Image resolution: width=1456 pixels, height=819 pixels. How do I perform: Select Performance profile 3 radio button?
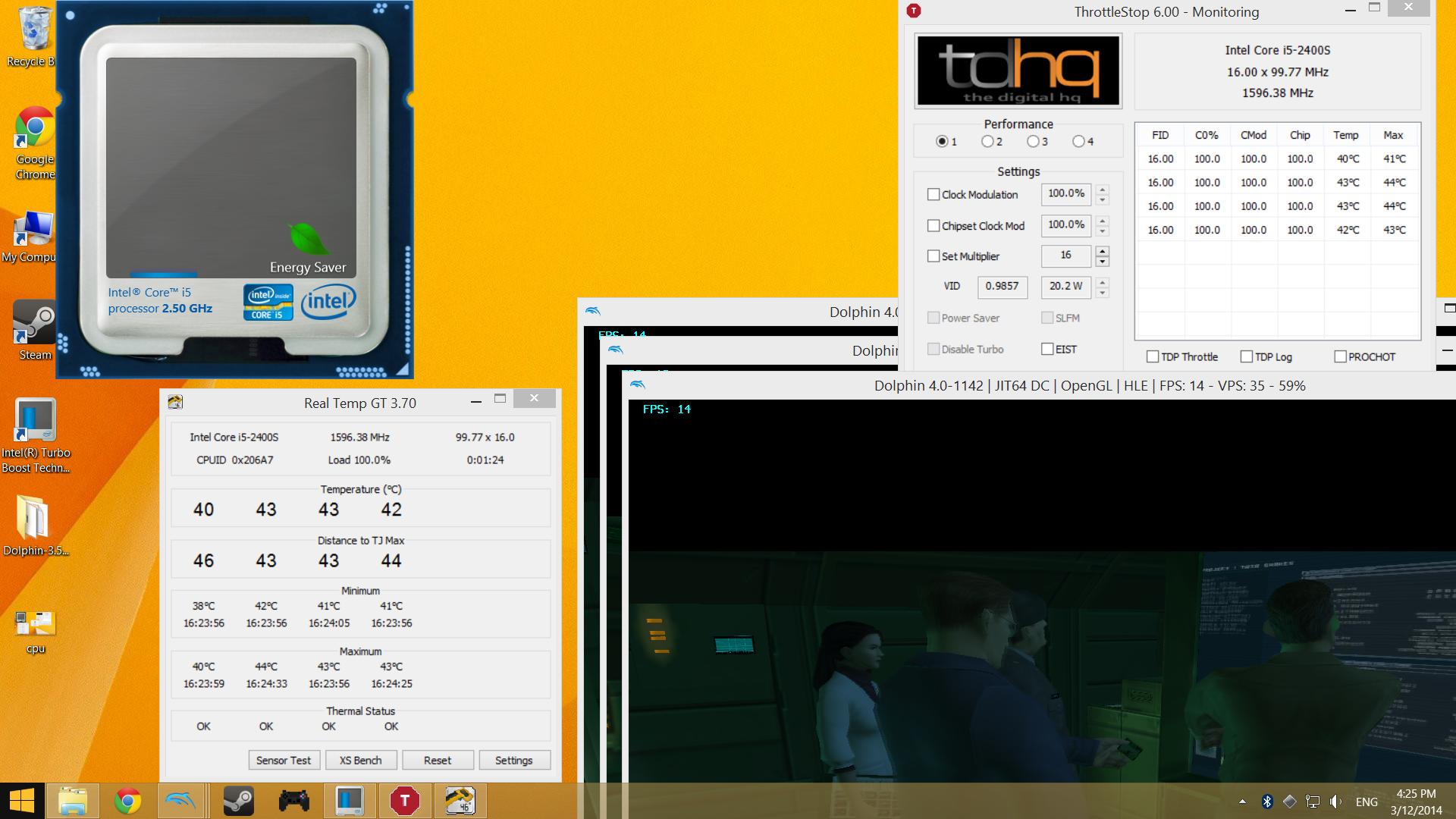click(1033, 142)
